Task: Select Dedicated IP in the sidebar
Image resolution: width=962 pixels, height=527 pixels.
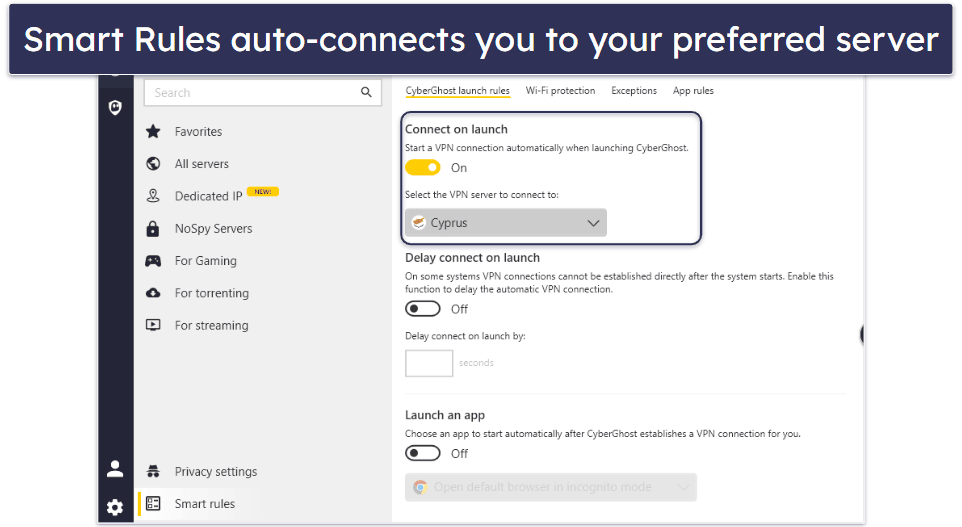Action: point(209,196)
